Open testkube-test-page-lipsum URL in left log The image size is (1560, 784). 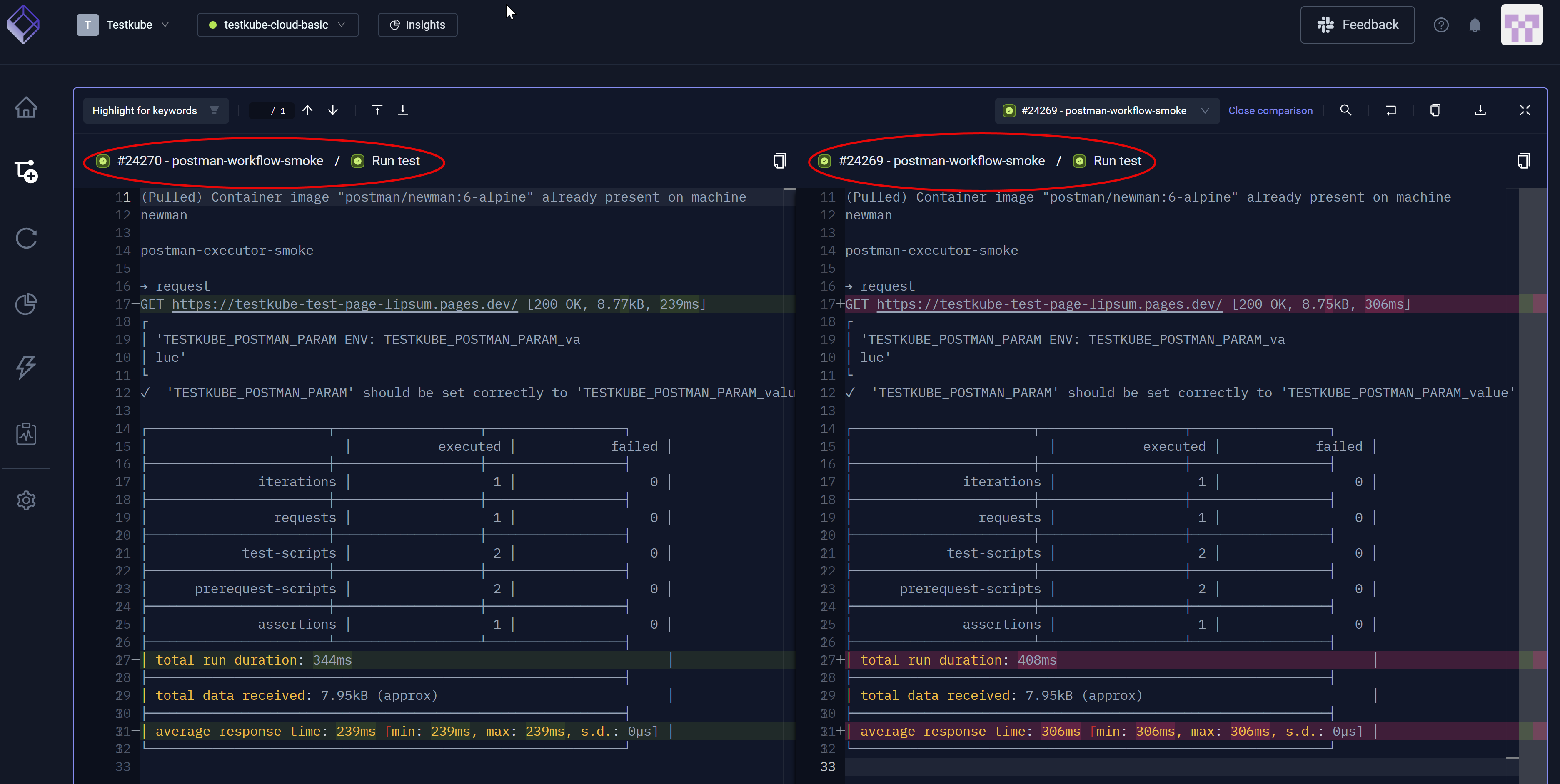pos(344,304)
